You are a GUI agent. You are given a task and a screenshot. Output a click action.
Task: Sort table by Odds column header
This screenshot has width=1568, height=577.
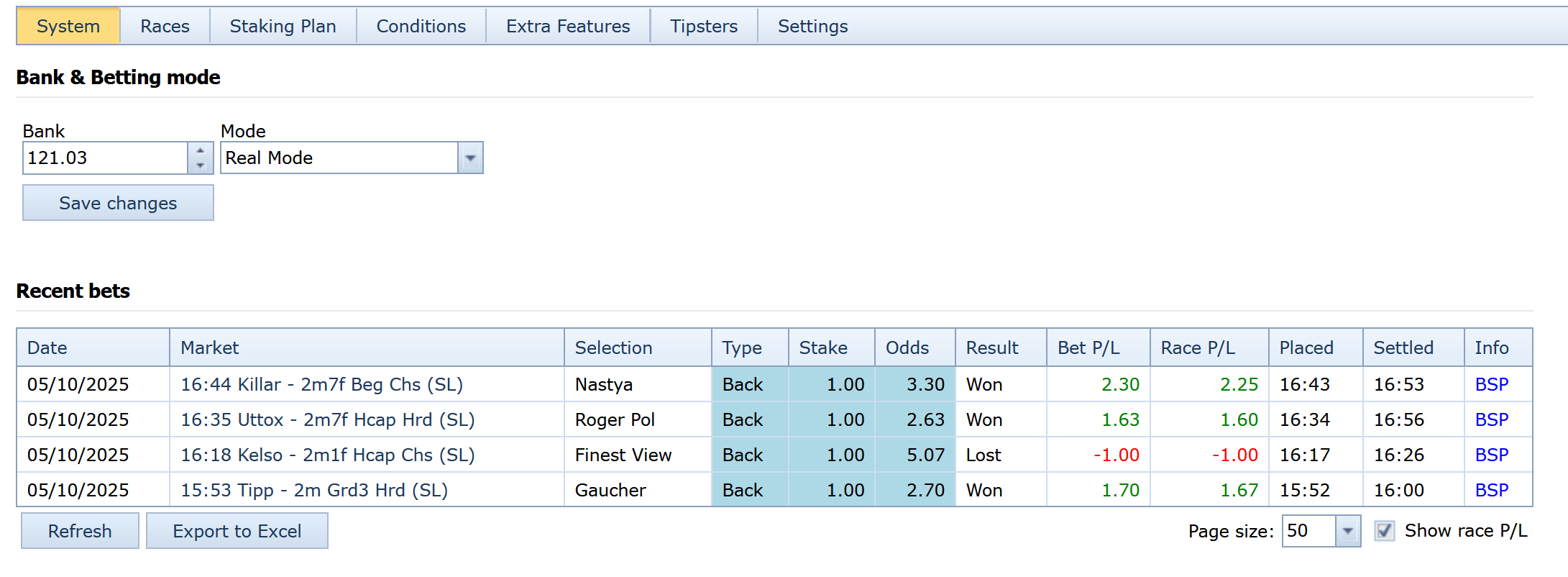(907, 348)
